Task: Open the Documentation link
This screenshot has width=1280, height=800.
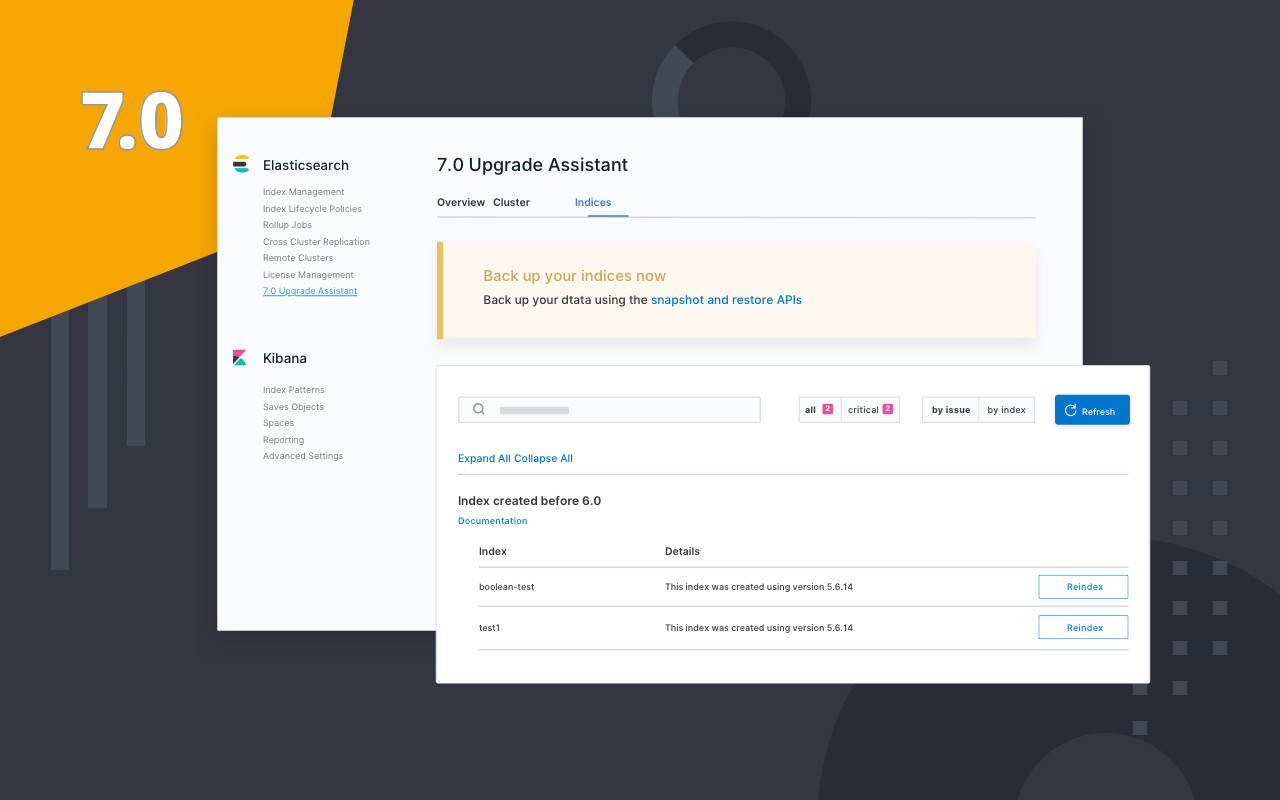Action: 492,521
